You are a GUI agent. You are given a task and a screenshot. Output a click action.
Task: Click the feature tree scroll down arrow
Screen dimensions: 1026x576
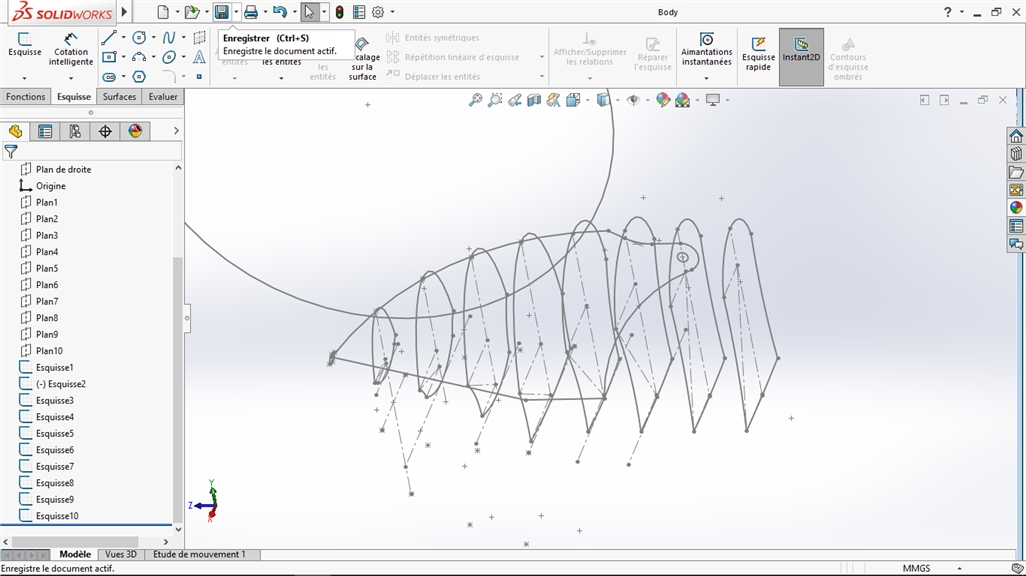(x=178, y=529)
